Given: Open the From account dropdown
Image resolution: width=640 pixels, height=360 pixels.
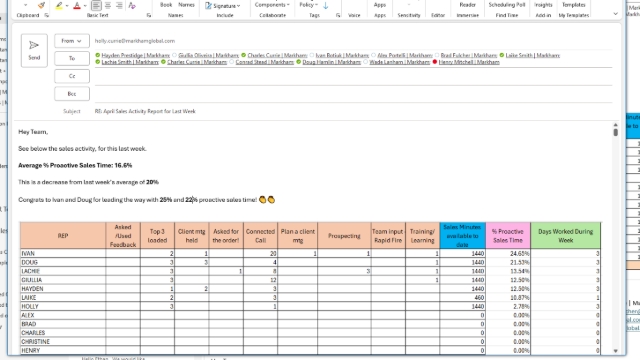Looking at the screenshot, I should pyautogui.click(x=72, y=41).
